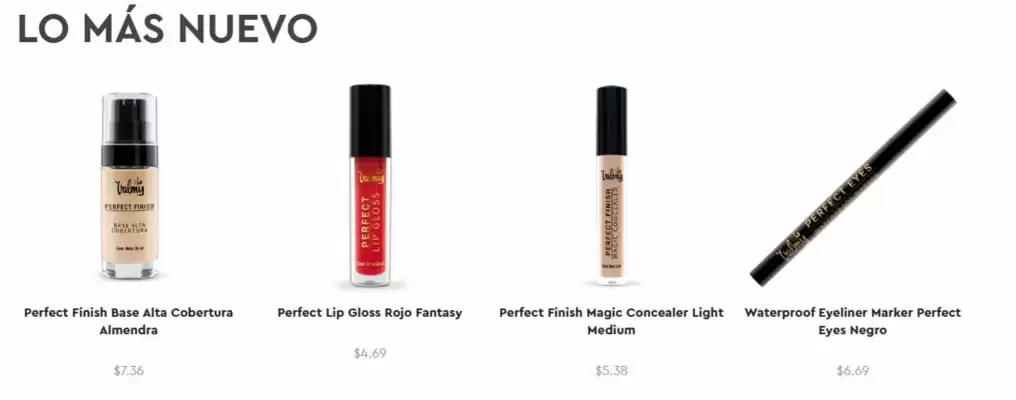Image resolution: width=1016 pixels, height=400 pixels.
Task: Click the gold PERFECT EYES text on the eyeliner
Action: click(838, 200)
